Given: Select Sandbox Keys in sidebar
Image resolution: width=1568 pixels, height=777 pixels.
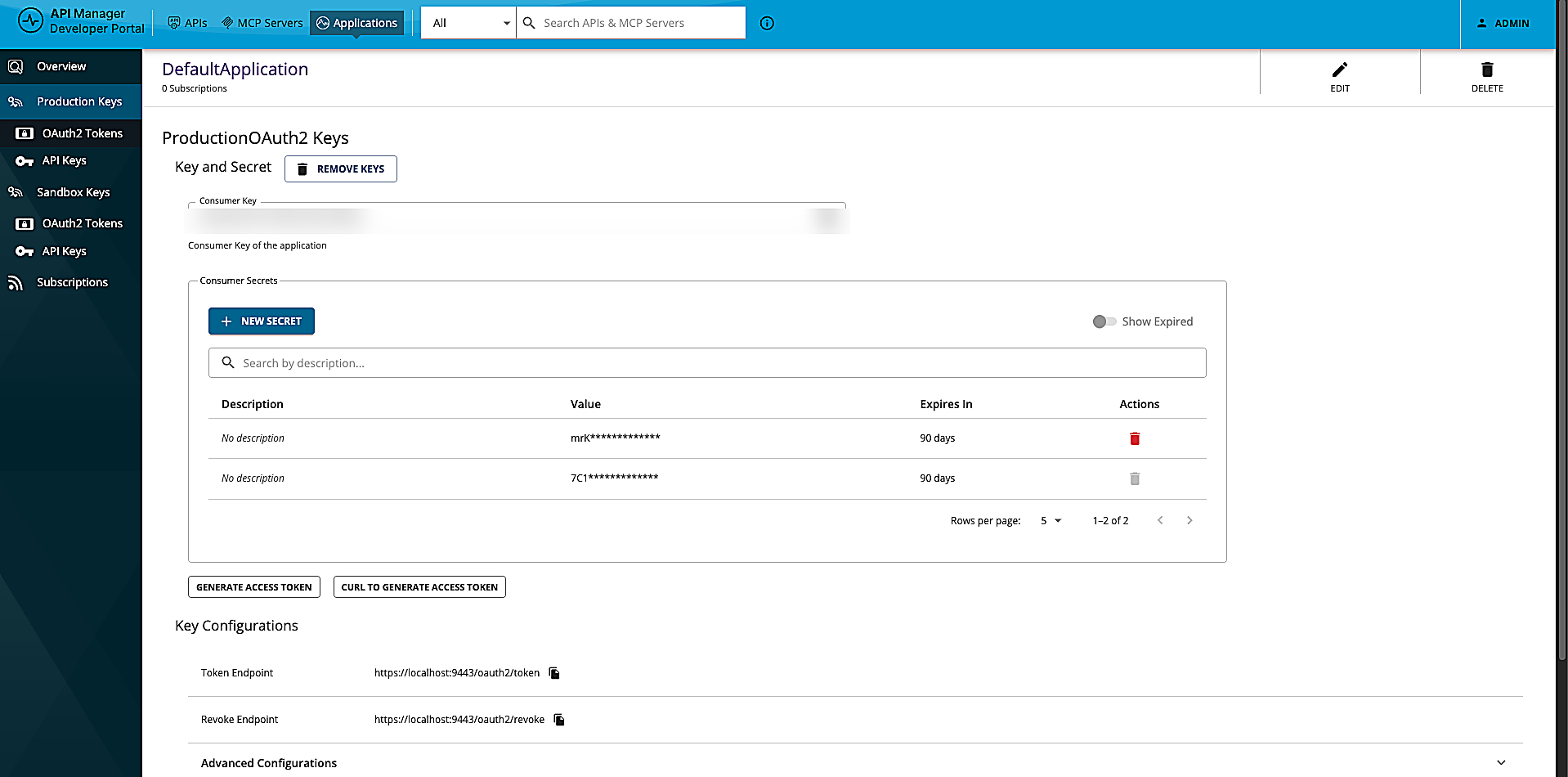Looking at the screenshot, I should click(71, 192).
